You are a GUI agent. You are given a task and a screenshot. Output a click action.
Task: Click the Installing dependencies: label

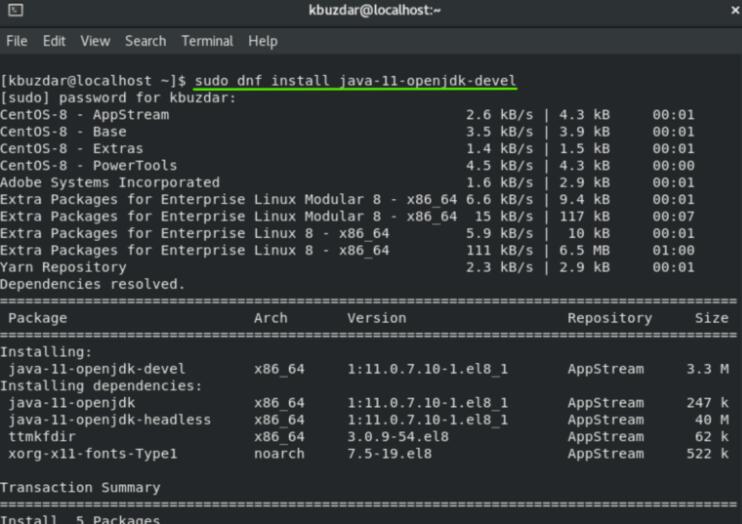click(101, 386)
